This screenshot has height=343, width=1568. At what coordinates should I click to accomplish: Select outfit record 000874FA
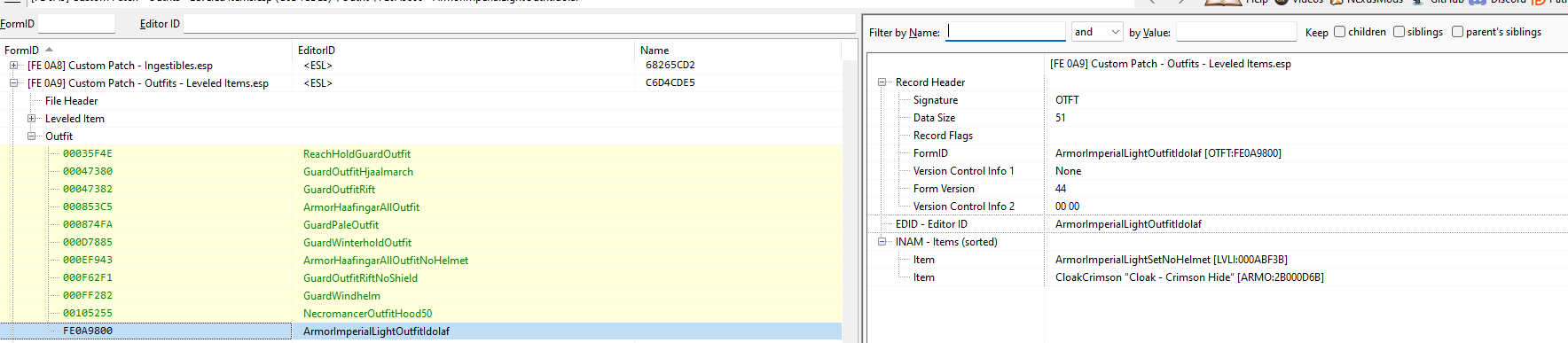[88, 225]
